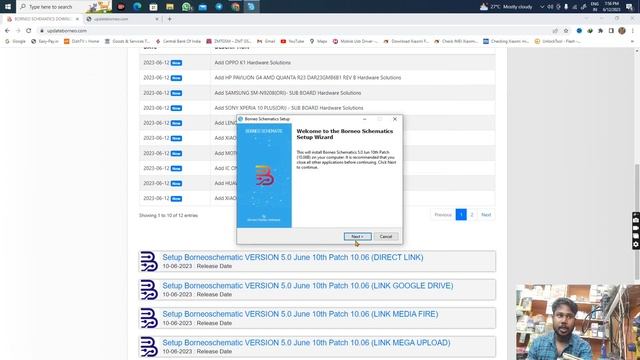Screen dimensions: 640x360
Task: Open the Mail app from the taskbar
Action: click(203, 7)
